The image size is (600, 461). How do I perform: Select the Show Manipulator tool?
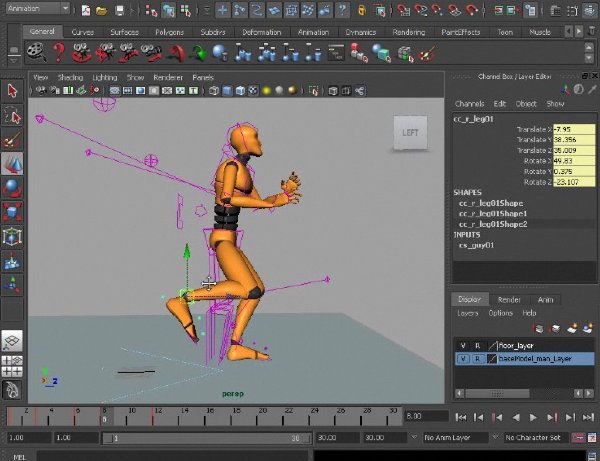[12, 285]
